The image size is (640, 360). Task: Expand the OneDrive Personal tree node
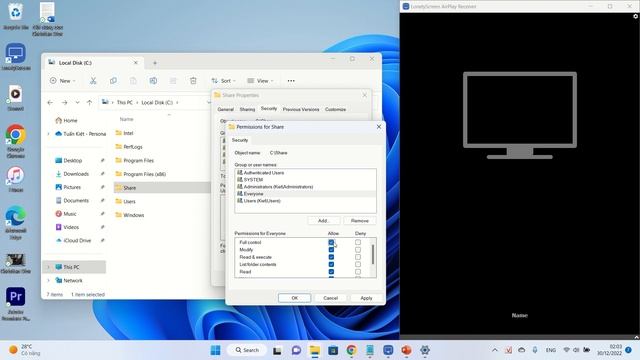point(49,134)
